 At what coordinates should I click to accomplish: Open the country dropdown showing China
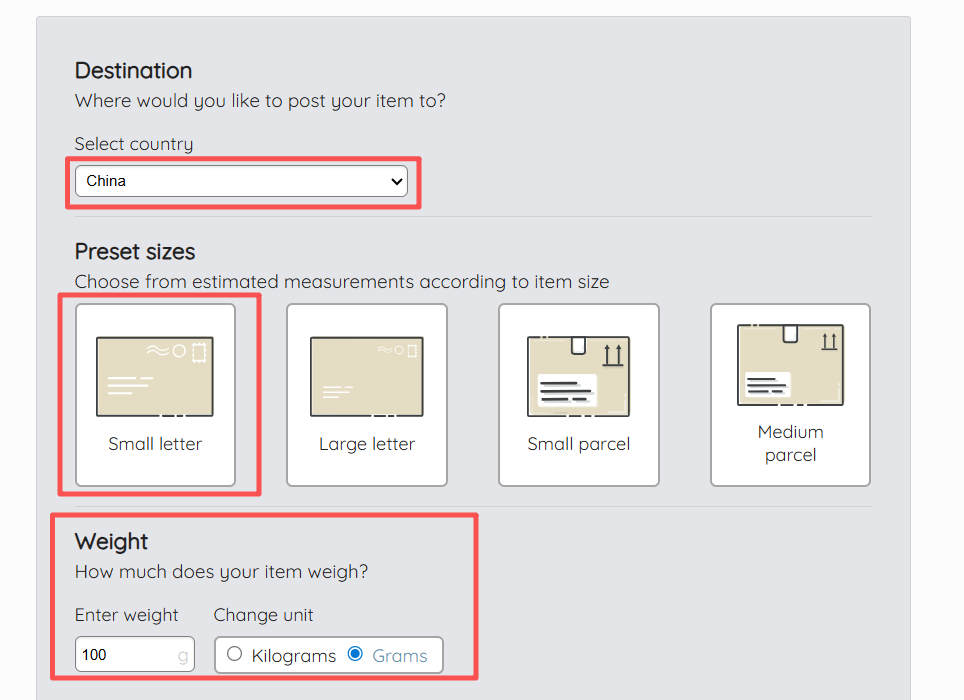click(230, 181)
